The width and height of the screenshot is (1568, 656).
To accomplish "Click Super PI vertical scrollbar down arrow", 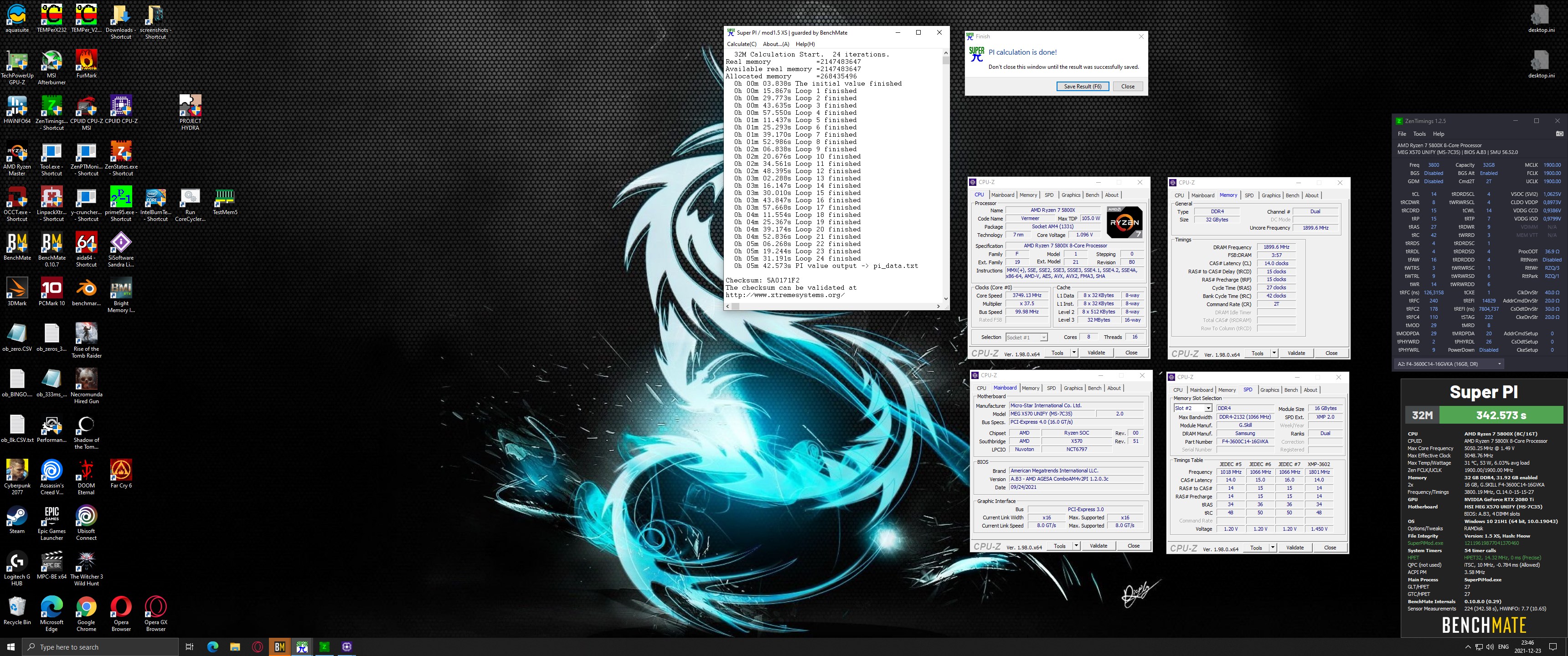I will [945, 299].
